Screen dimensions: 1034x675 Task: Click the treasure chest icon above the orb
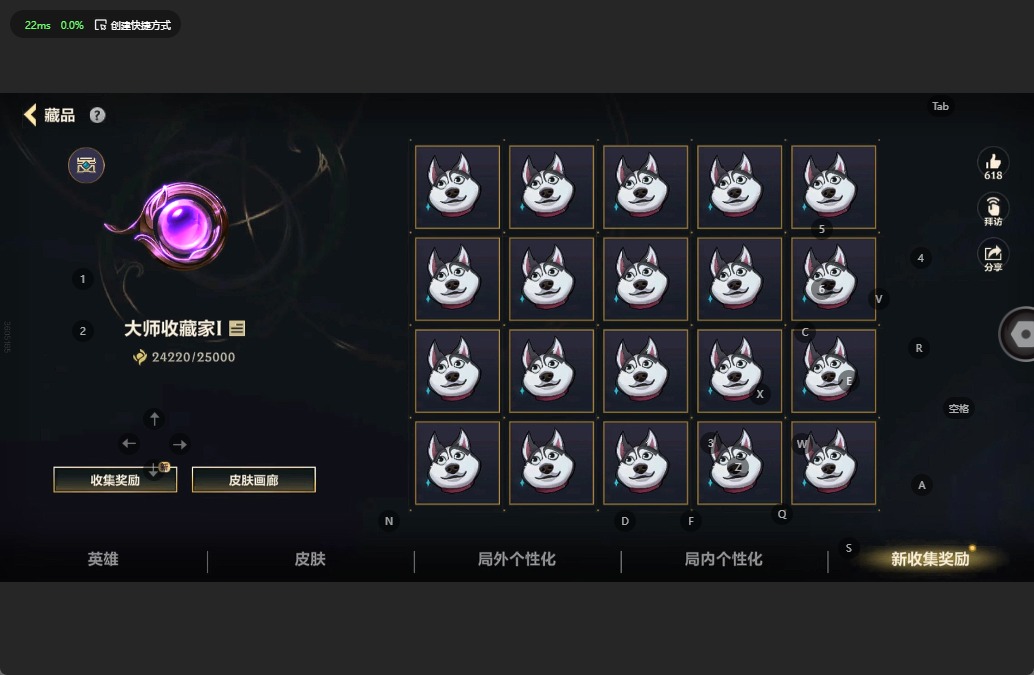(86, 165)
